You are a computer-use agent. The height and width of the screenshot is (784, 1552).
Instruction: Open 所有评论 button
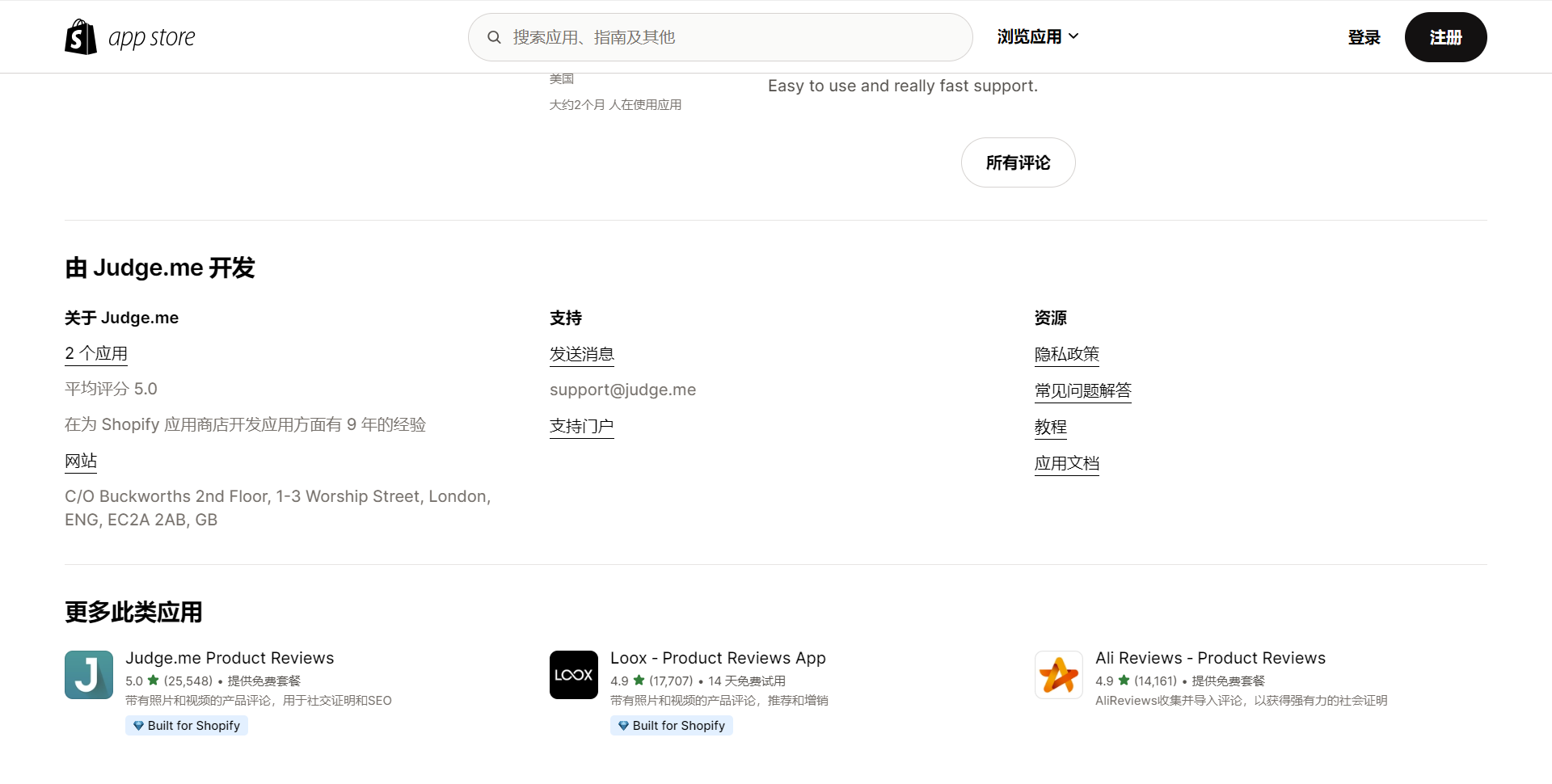click(x=1018, y=162)
